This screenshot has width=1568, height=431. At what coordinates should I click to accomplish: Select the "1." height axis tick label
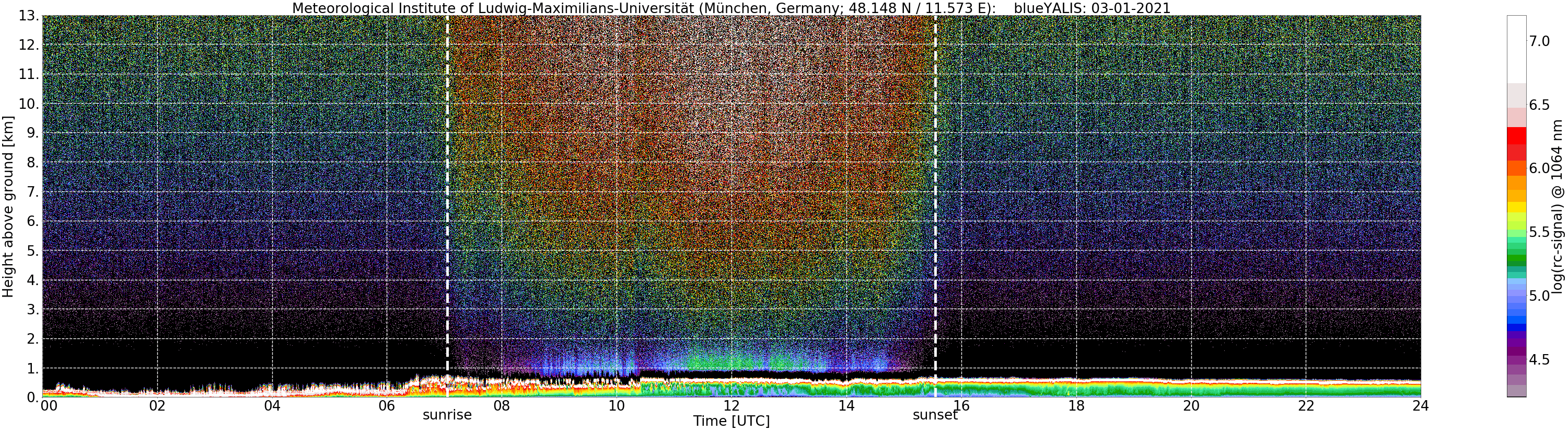click(32, 368)
